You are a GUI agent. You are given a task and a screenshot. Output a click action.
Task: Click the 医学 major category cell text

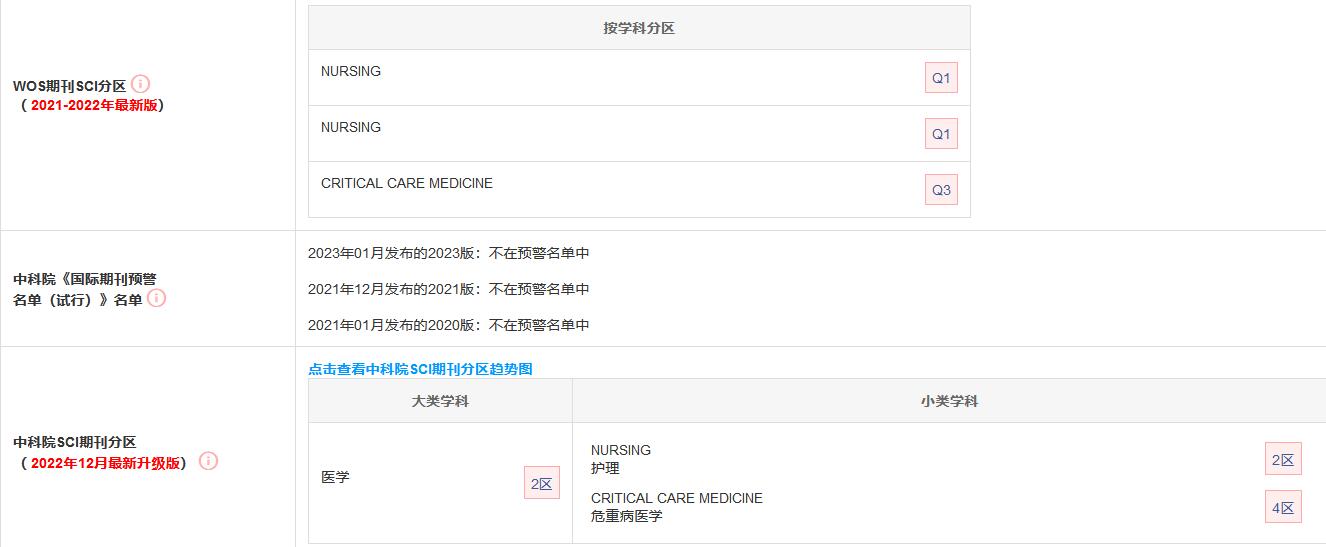click(x=335, y=477)
